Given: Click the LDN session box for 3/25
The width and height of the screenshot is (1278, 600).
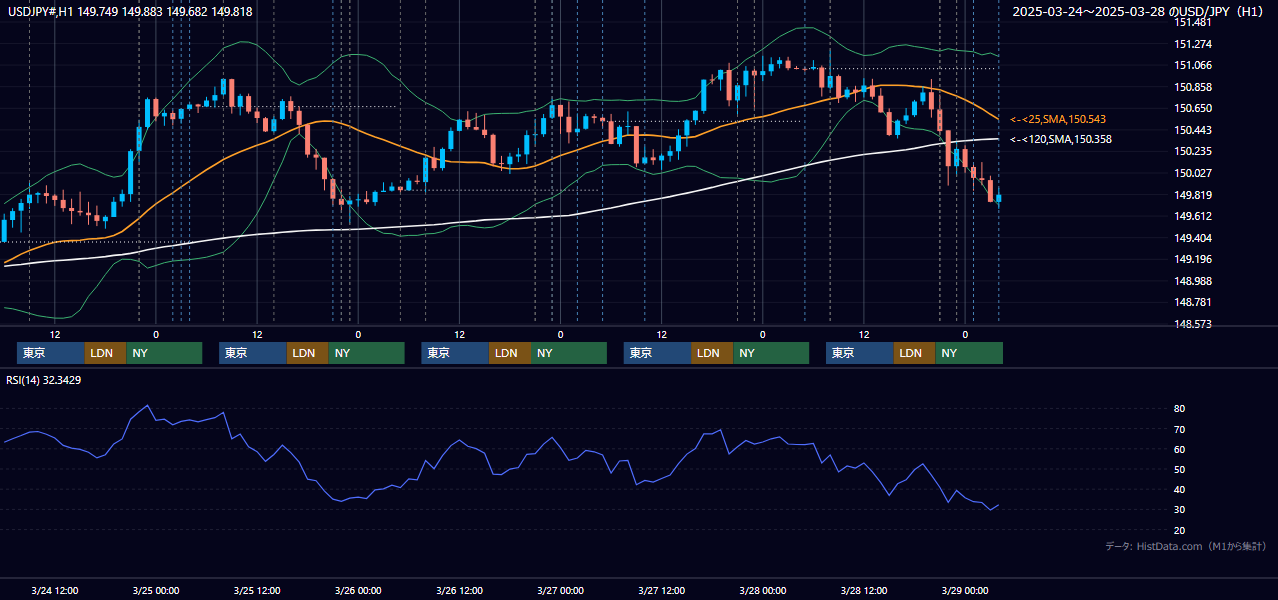Looking at the screenshot, I should click(x=307, y=353).
